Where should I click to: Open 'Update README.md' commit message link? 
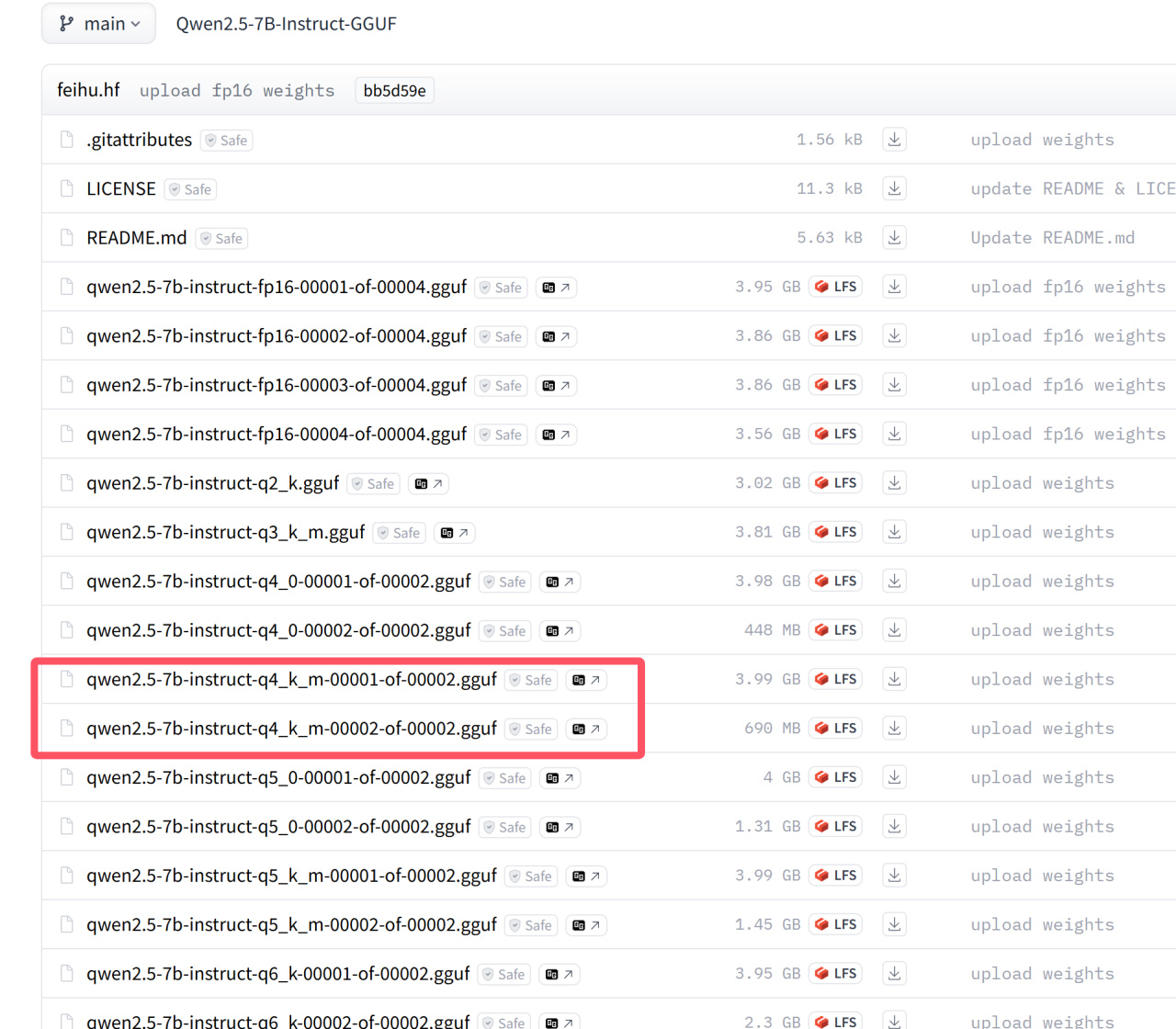(1052, 238)
